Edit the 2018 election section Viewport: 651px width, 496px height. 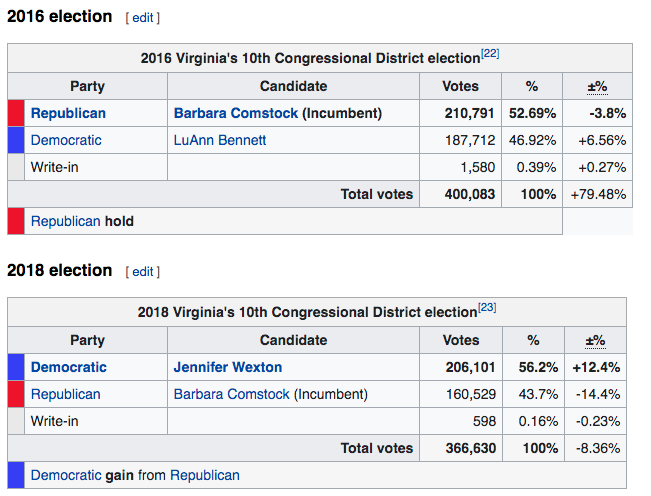pyautogui.click(x=143, y=272)
